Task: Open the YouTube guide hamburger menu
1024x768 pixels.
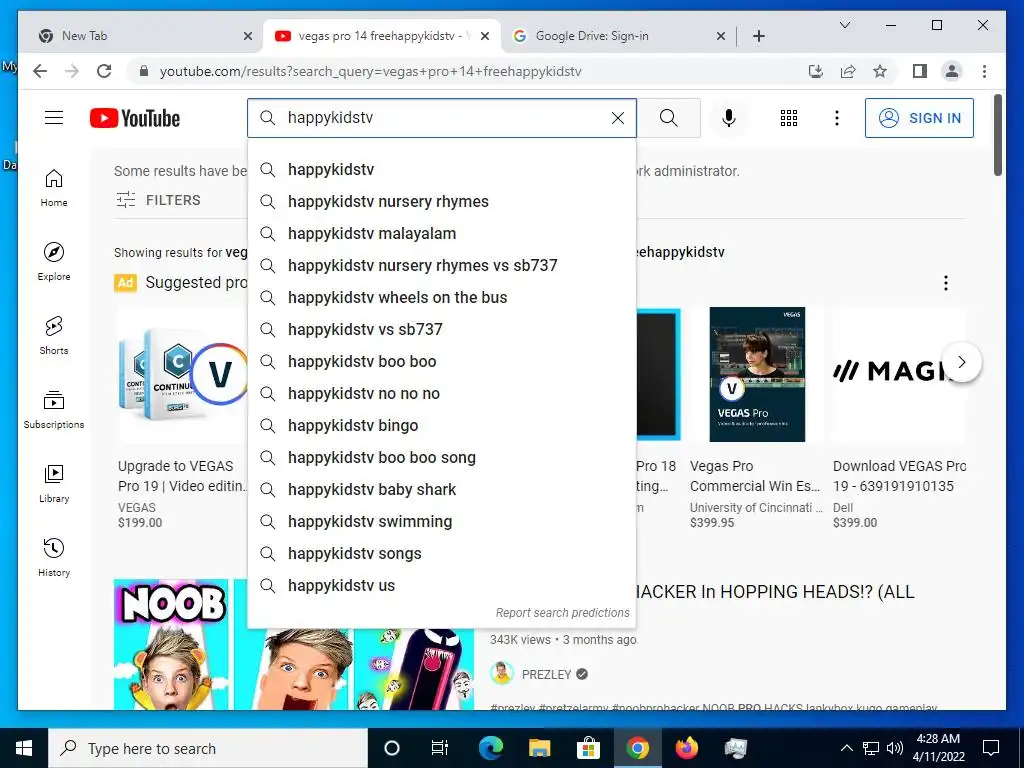Action: [x=54, y=118]
